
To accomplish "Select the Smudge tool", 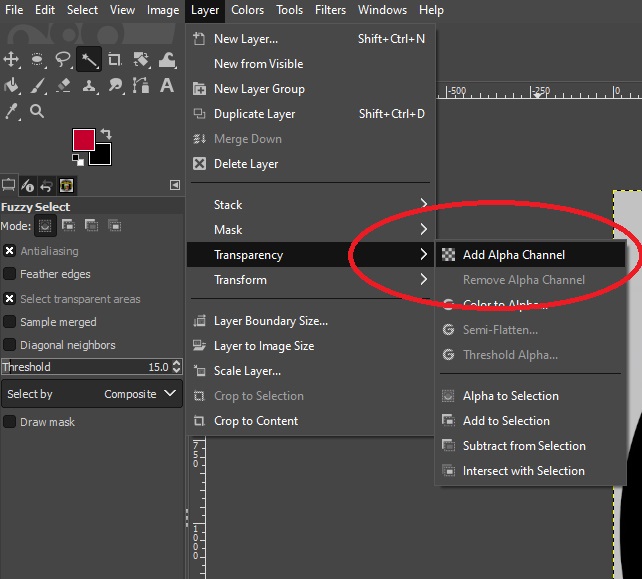I will coord(115,86).
